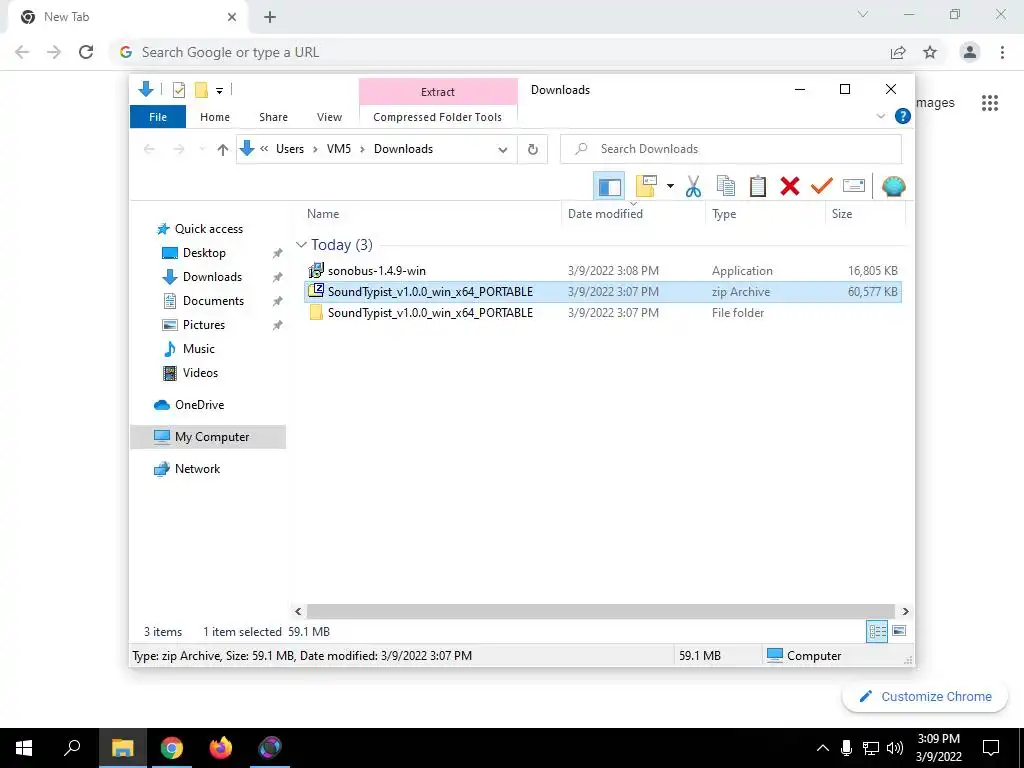
Task: Open the Chrome three-dot menu
Action: [x=1002, y=52]
